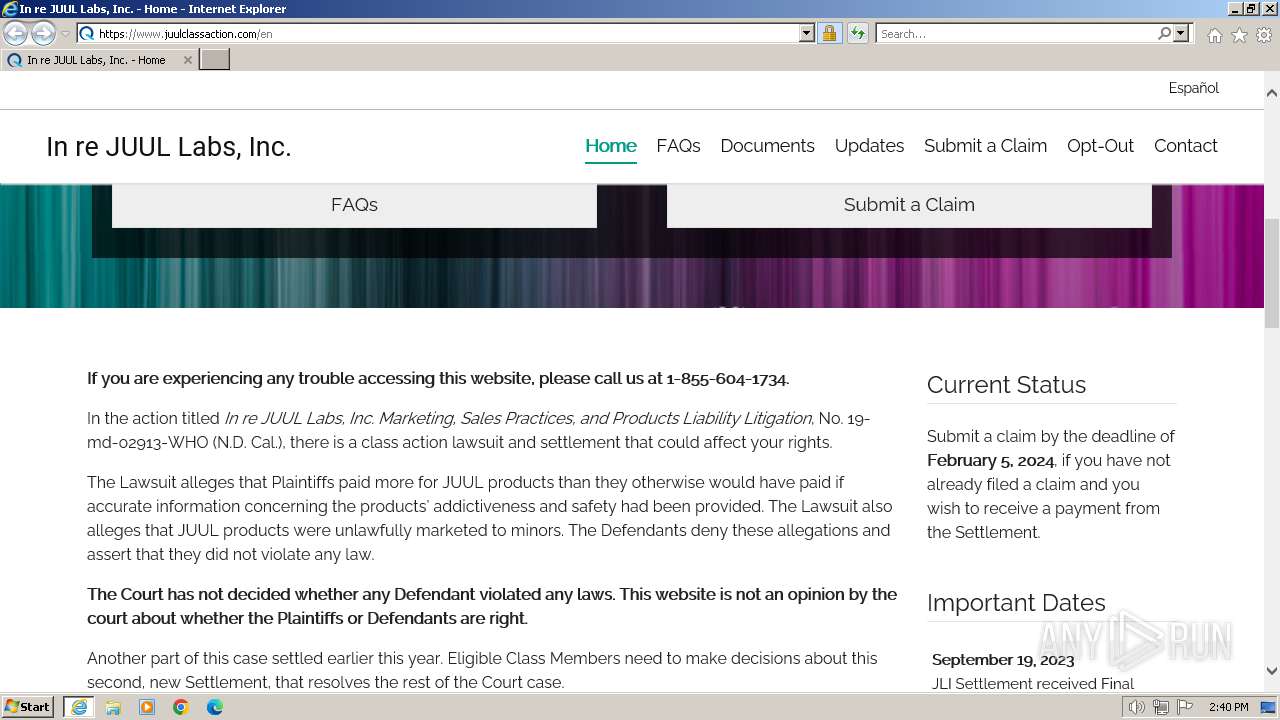Click the page scrollbar down arrow

[x=1272, y=671]
